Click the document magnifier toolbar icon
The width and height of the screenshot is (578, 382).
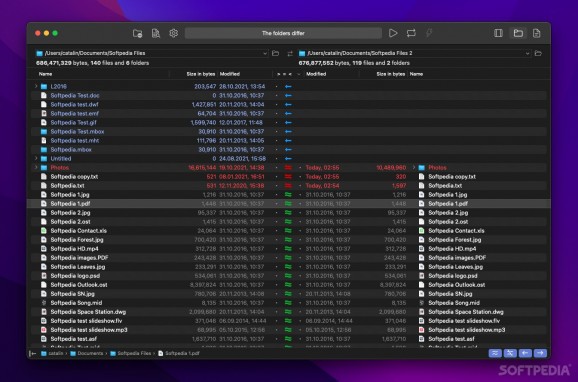[x=156, y=33]
